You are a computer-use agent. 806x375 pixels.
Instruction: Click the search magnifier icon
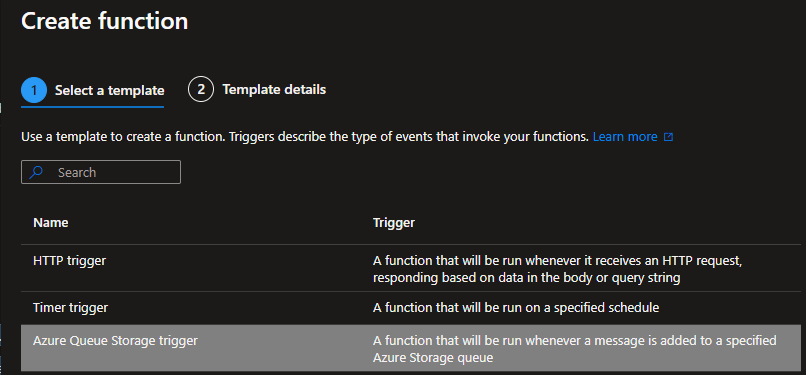click(x=36, y=173)
